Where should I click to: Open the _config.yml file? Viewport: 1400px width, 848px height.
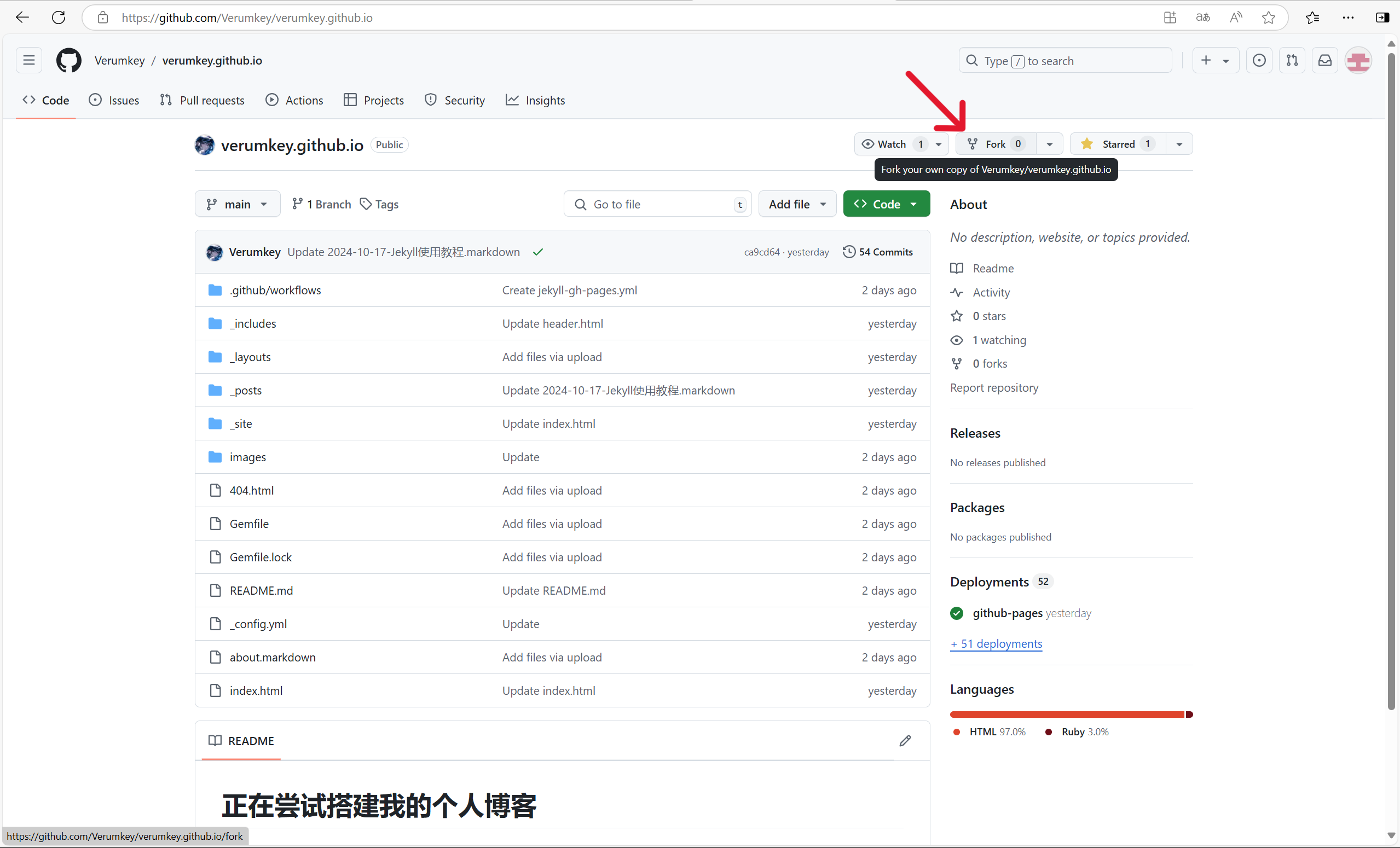coord(258,624)
